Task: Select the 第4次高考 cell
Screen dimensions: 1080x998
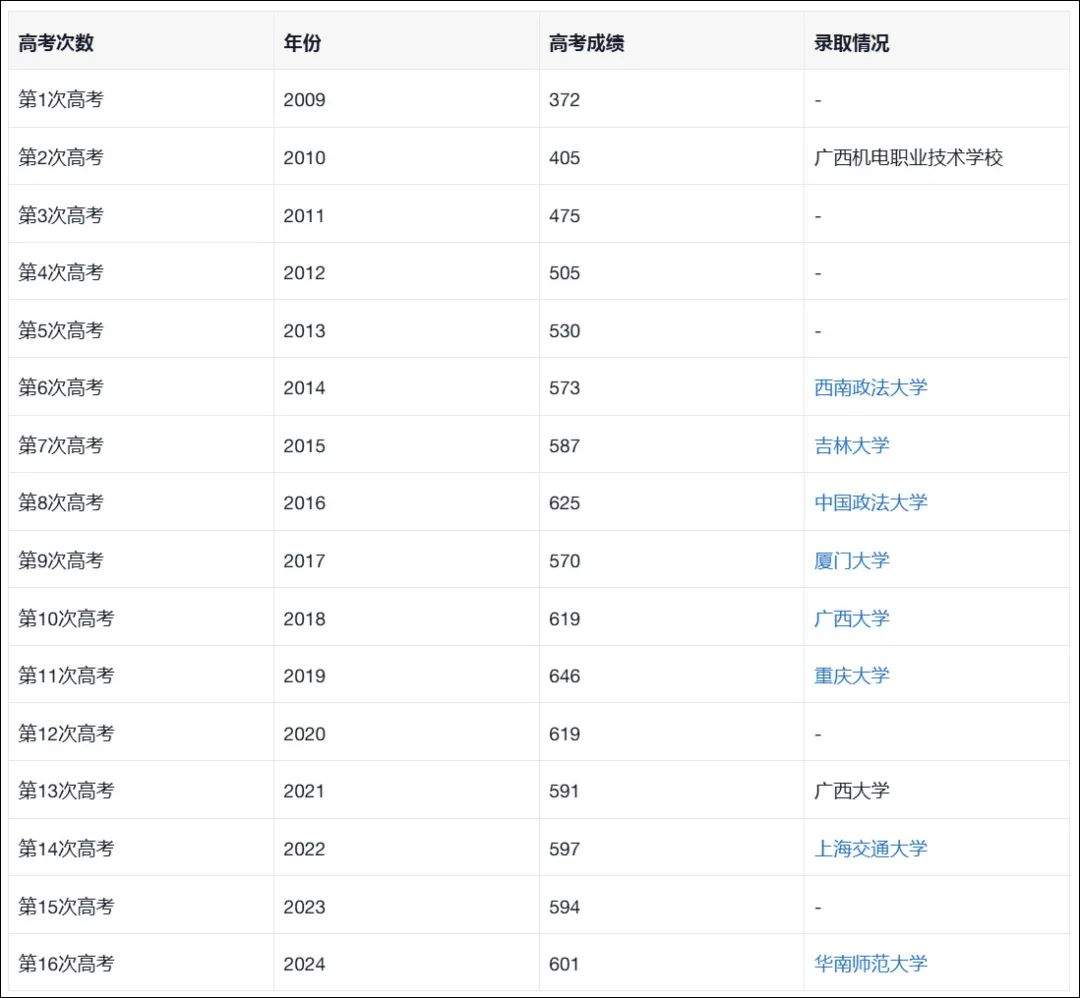Action: (141, 272)
